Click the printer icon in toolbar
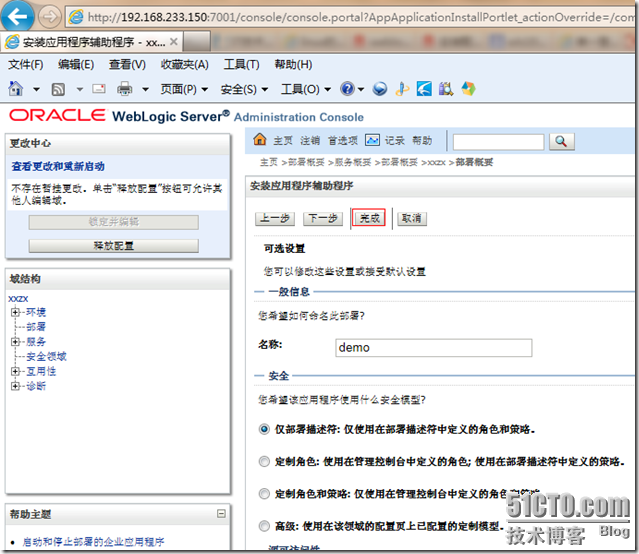Image resolution: width=639 pixels, height=554 pixels. click(124, 88)
